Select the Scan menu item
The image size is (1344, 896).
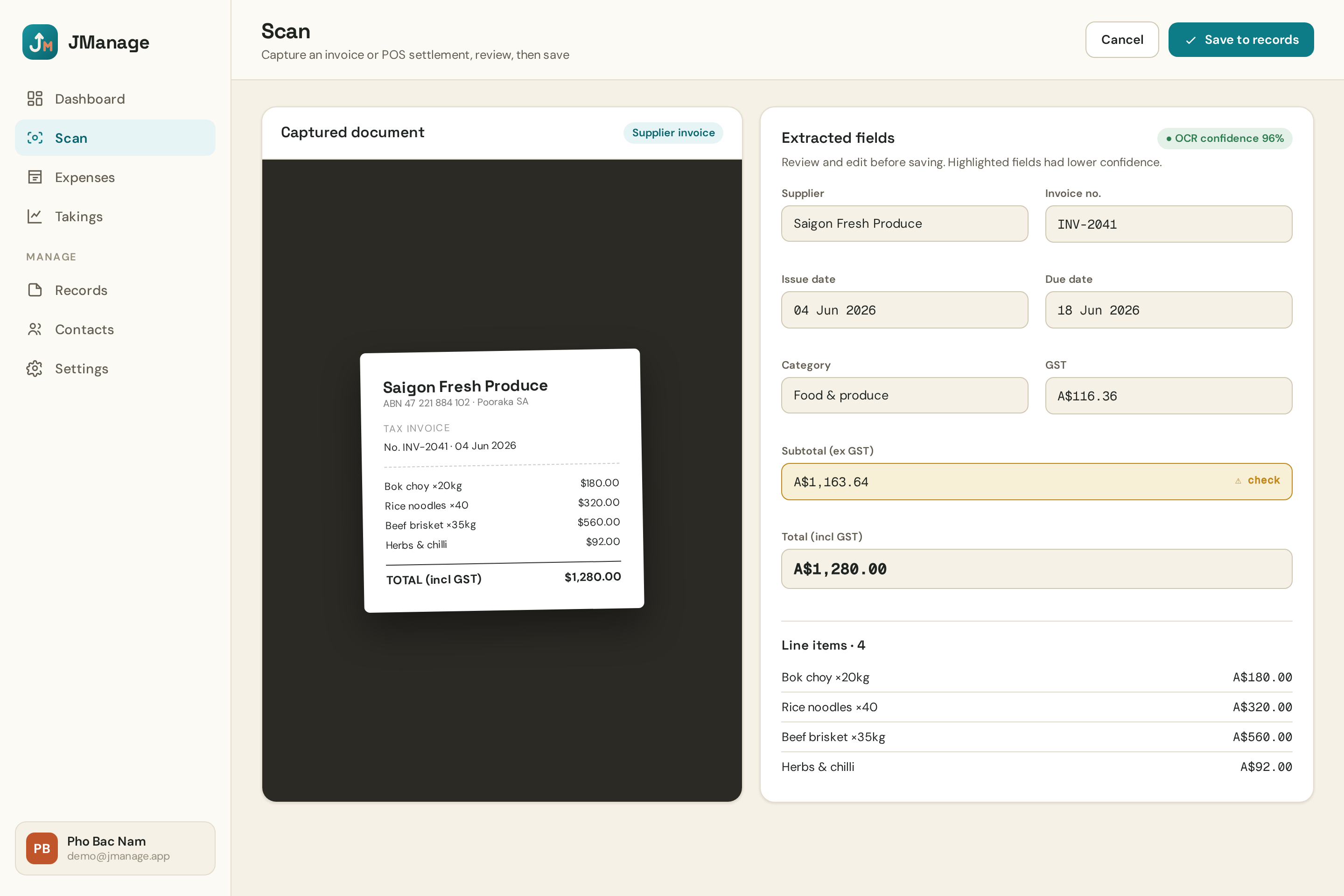[115, 138]
